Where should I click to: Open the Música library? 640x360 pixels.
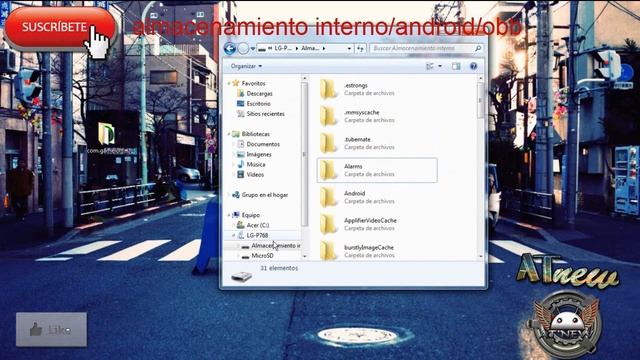tap(256, 164)
